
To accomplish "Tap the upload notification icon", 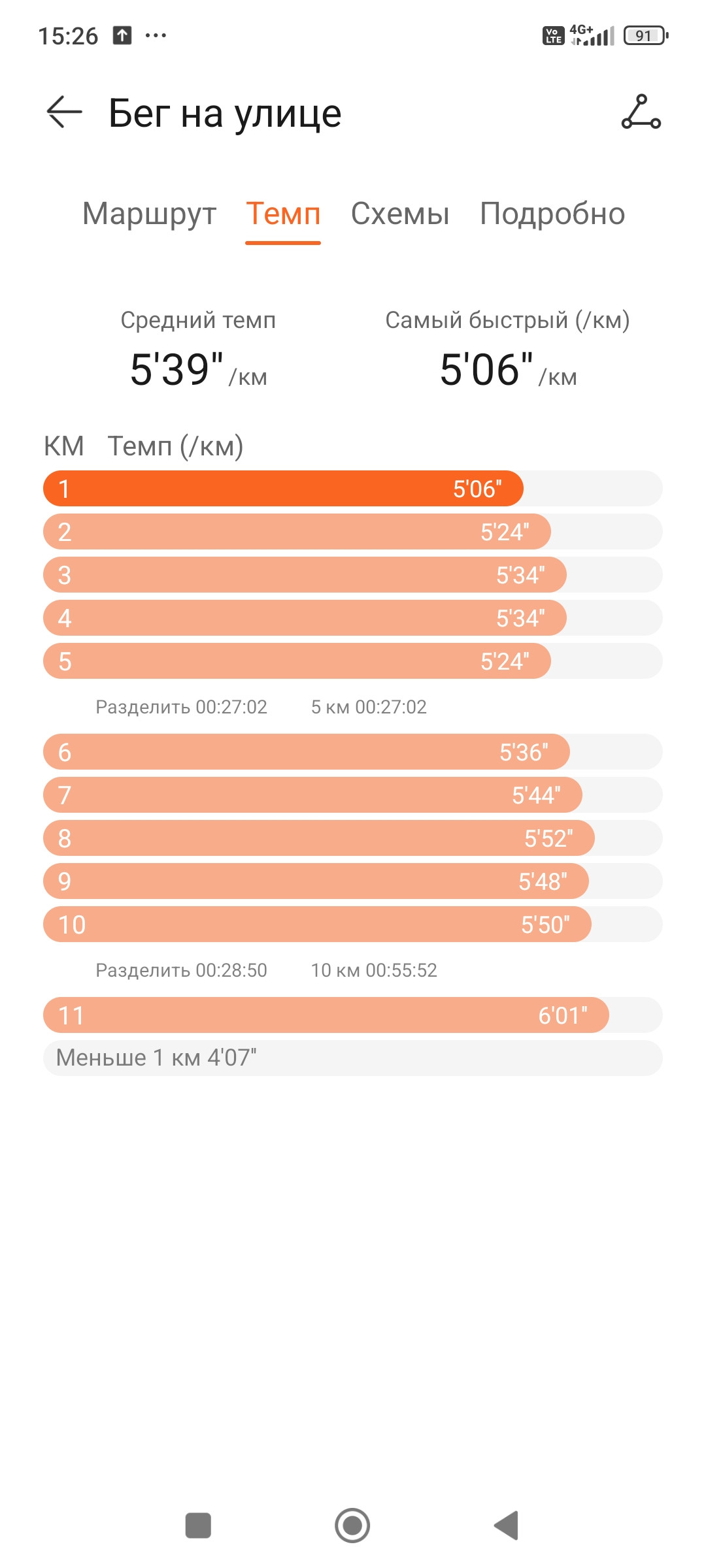I will [x=122, y=35].
